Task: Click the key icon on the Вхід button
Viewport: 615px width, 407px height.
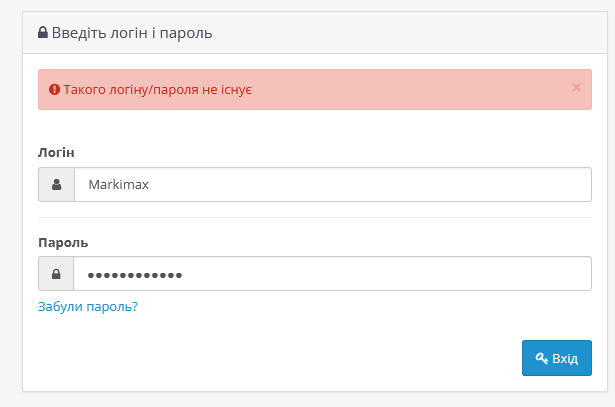Action: tap(541, 358)
